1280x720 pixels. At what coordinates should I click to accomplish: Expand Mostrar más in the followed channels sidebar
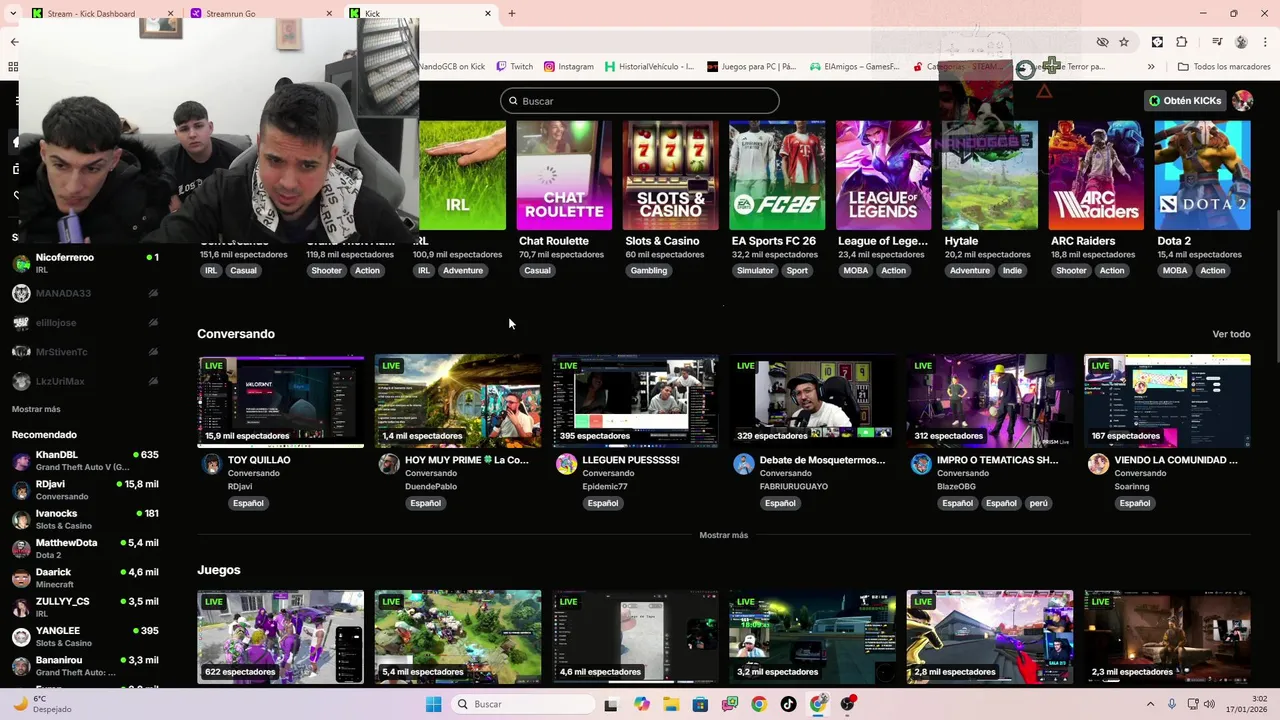(36, 409)
